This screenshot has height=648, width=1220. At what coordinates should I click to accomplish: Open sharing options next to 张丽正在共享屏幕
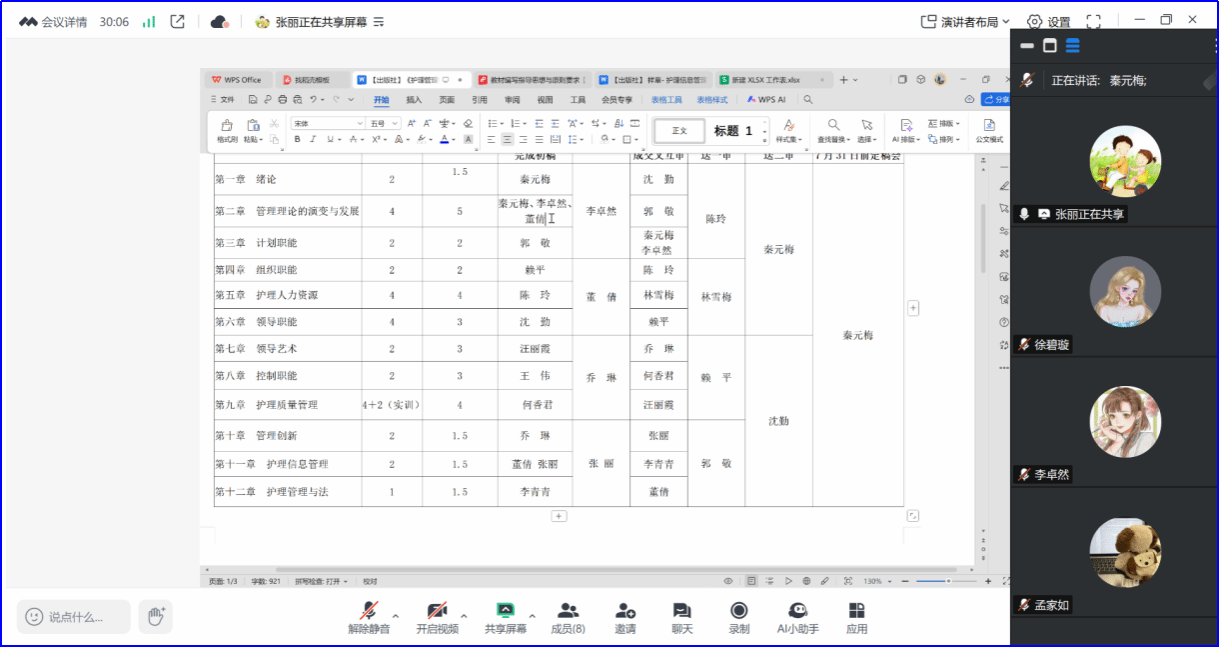tap(378, 22)
